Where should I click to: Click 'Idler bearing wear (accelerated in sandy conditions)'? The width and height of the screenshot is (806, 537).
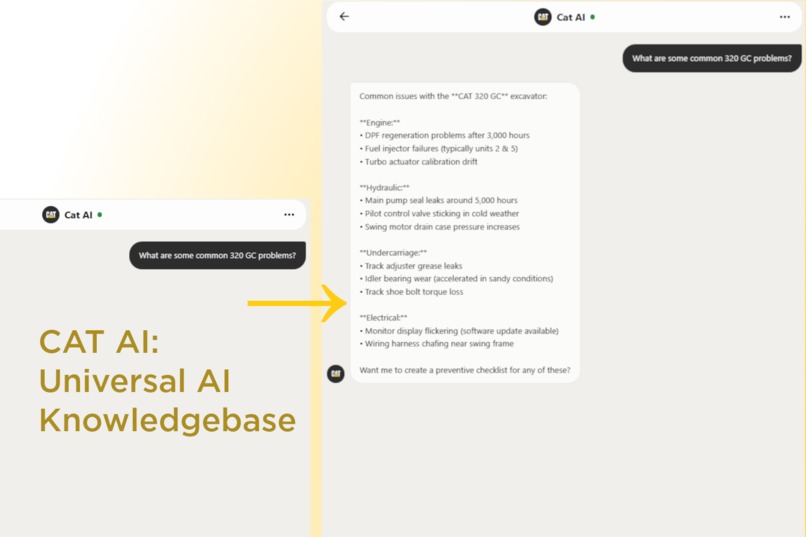456,279
